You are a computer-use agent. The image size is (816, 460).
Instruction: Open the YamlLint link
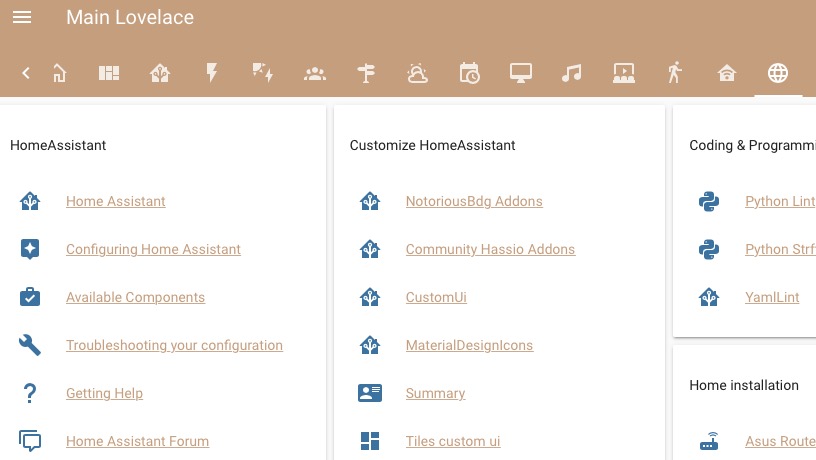click(x=772, y=297)
